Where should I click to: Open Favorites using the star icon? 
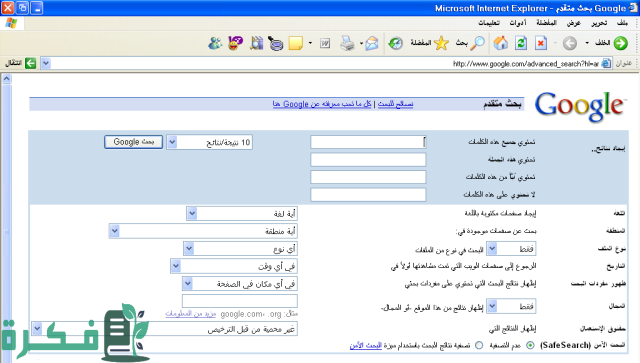click(x=441, y=43)
